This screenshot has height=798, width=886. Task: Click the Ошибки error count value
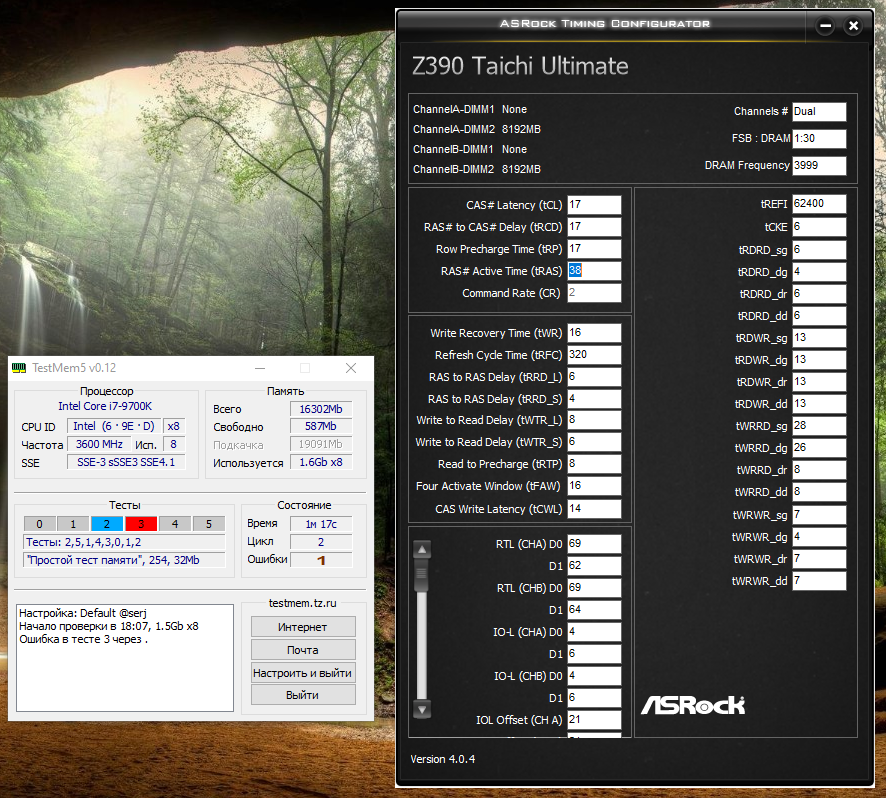pos(321,560)
